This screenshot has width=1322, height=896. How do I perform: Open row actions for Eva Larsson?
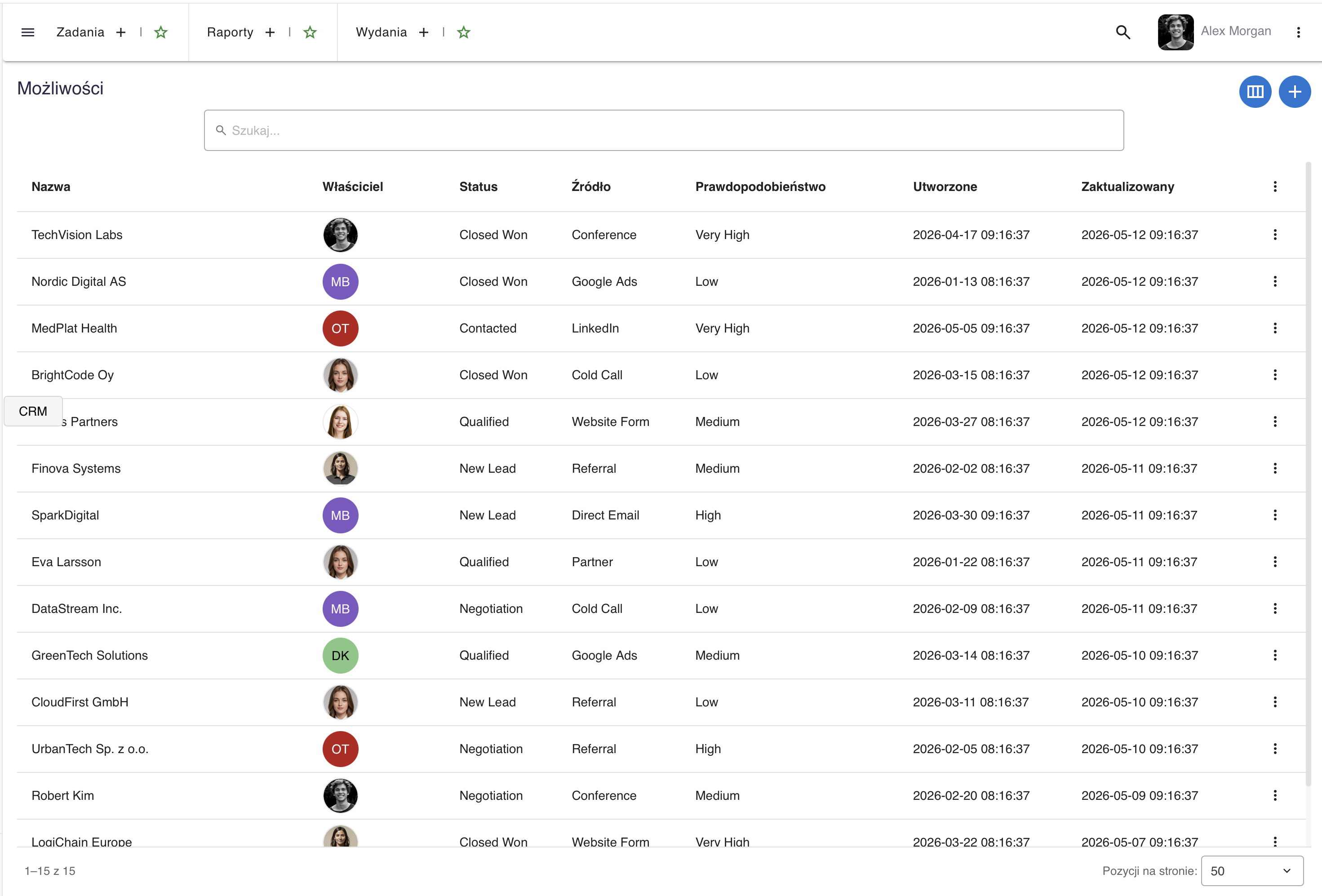click(x=1275, y=562)
